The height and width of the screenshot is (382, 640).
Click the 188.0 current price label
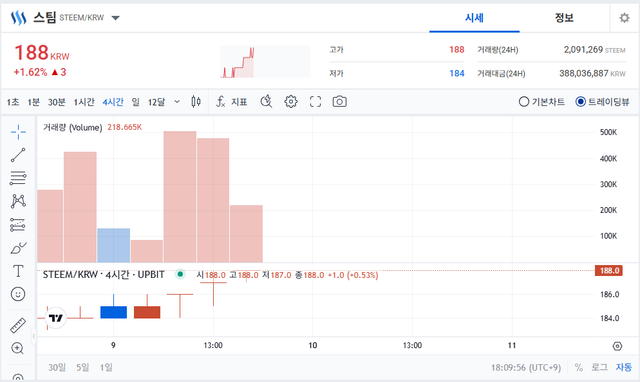point(609,271)
